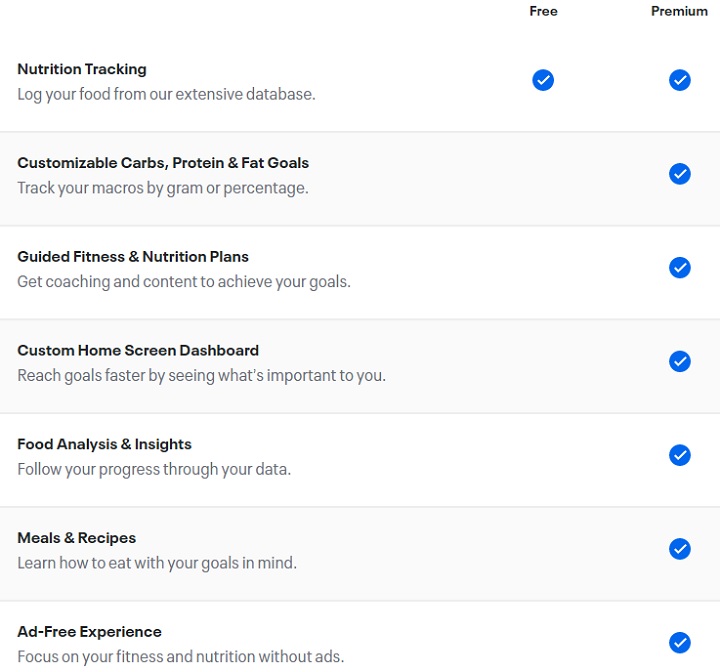This screenshot has height=672, width=720.
Task: Click Customizable Carbs, Protein & Fat Goals title
Action: [163, 163]
